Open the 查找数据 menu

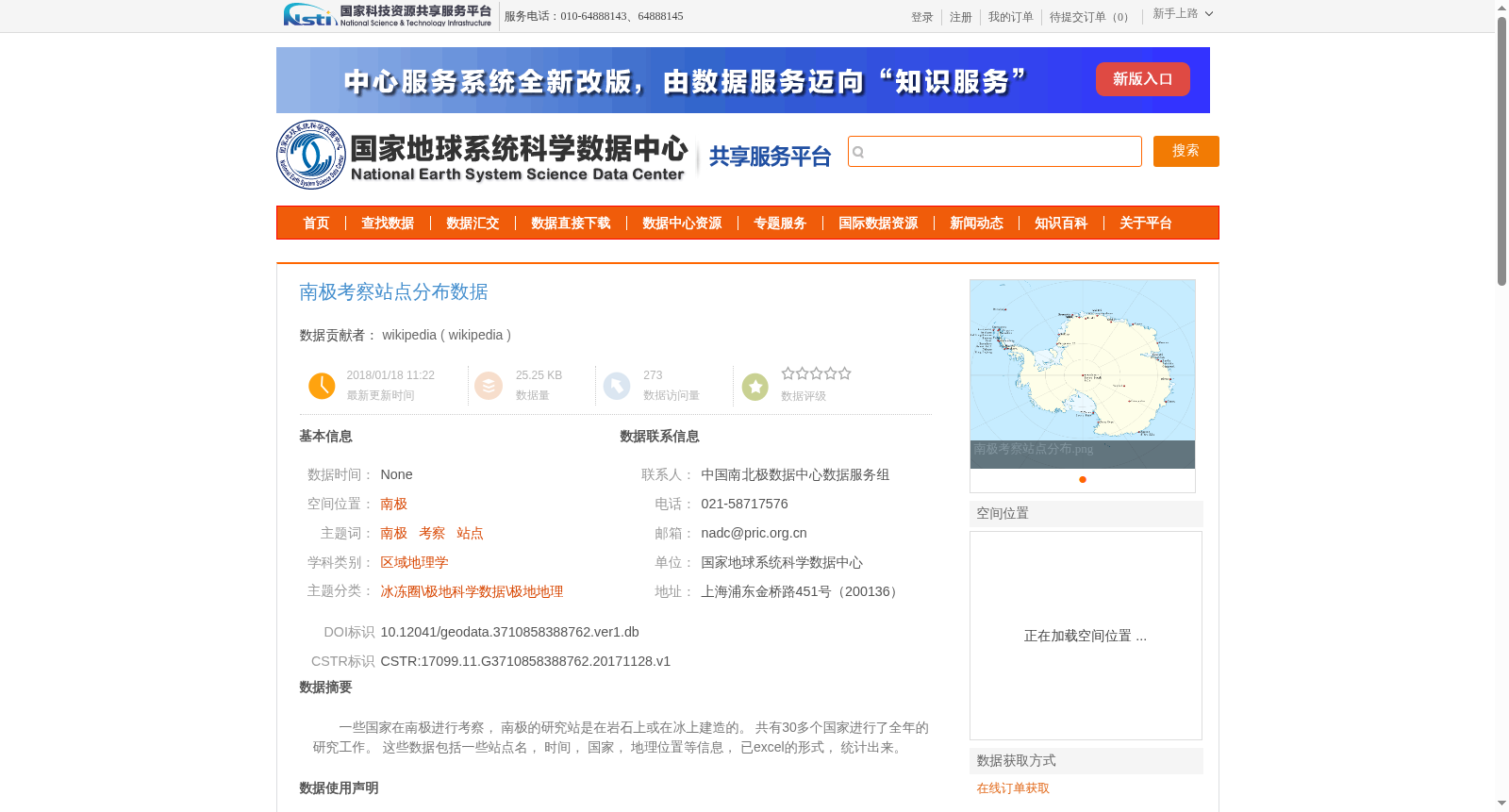pyautogui.click(x=388, y=224)
